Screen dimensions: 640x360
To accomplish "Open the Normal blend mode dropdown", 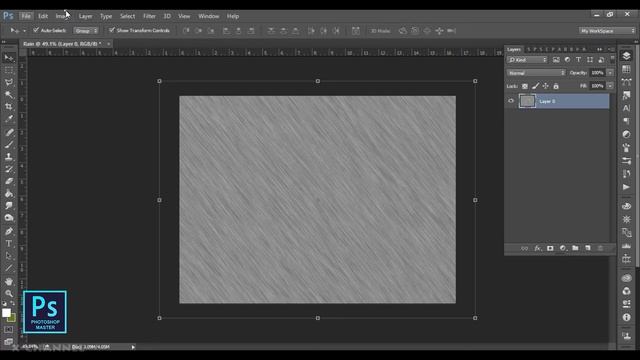I will coord(536,73).
